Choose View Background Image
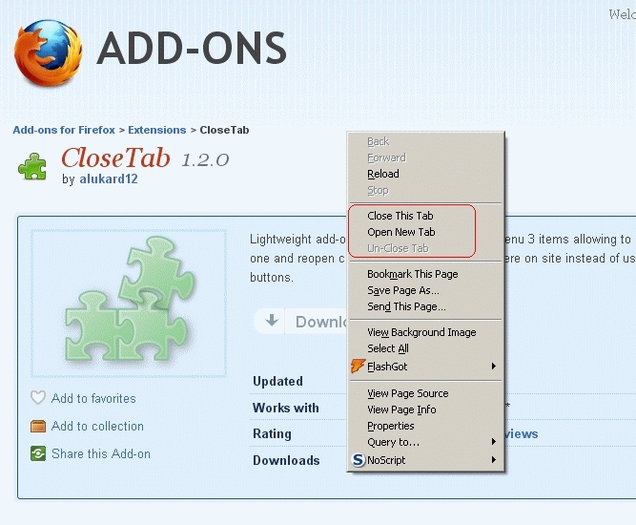This screenshot has width=636, height=525. tap(425, 332)
